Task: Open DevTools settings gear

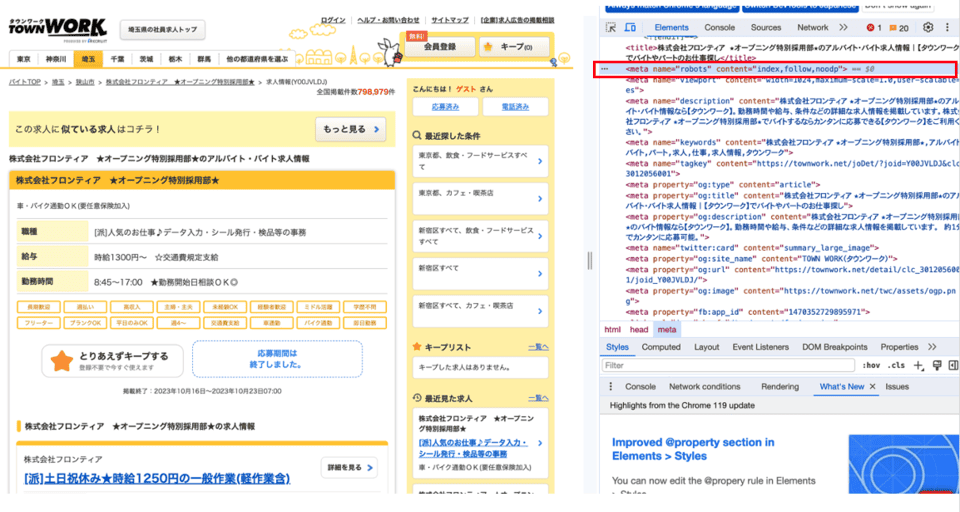Action: point(928,28)
